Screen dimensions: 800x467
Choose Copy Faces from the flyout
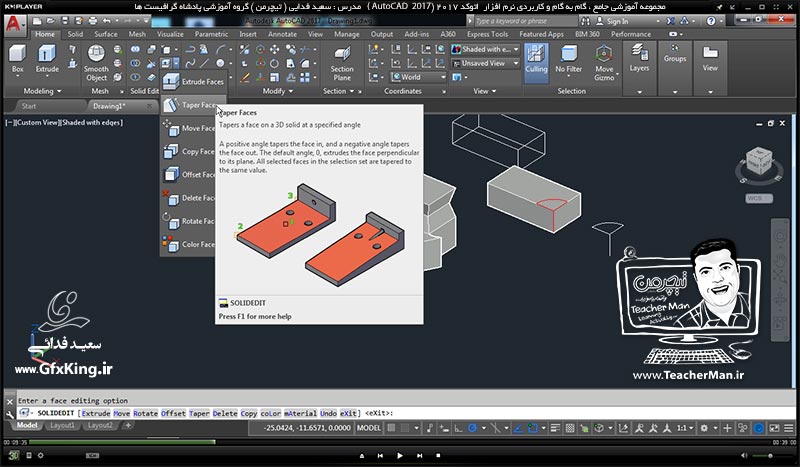189,152
